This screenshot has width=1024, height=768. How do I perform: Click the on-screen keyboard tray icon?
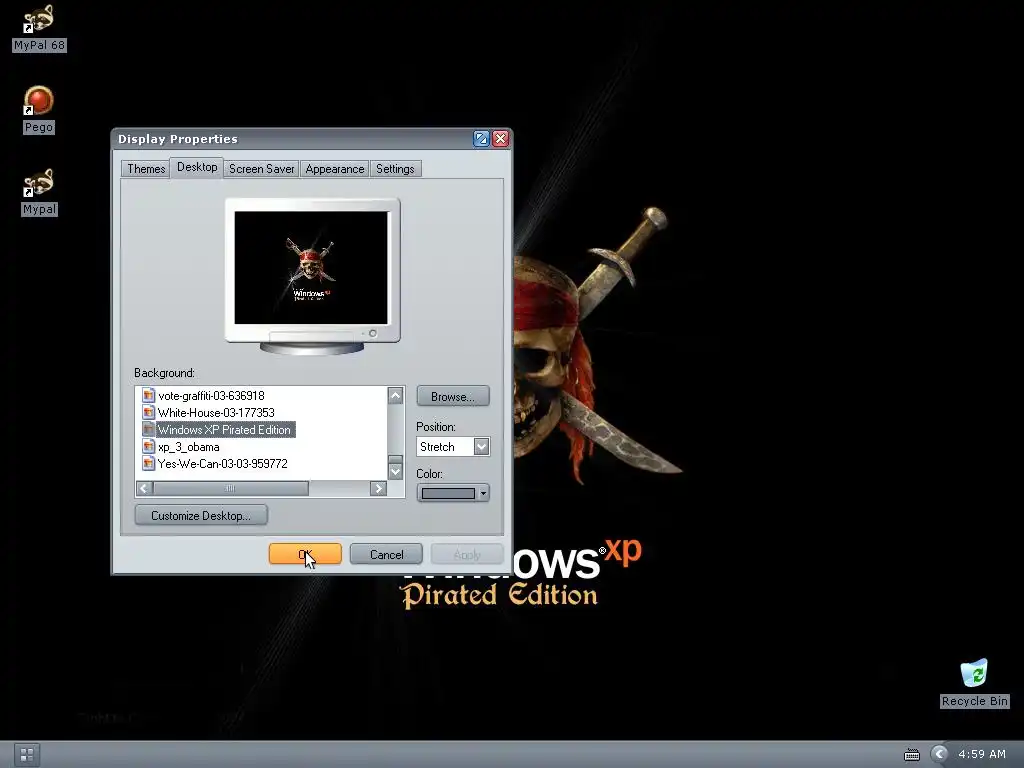[912, 754]
